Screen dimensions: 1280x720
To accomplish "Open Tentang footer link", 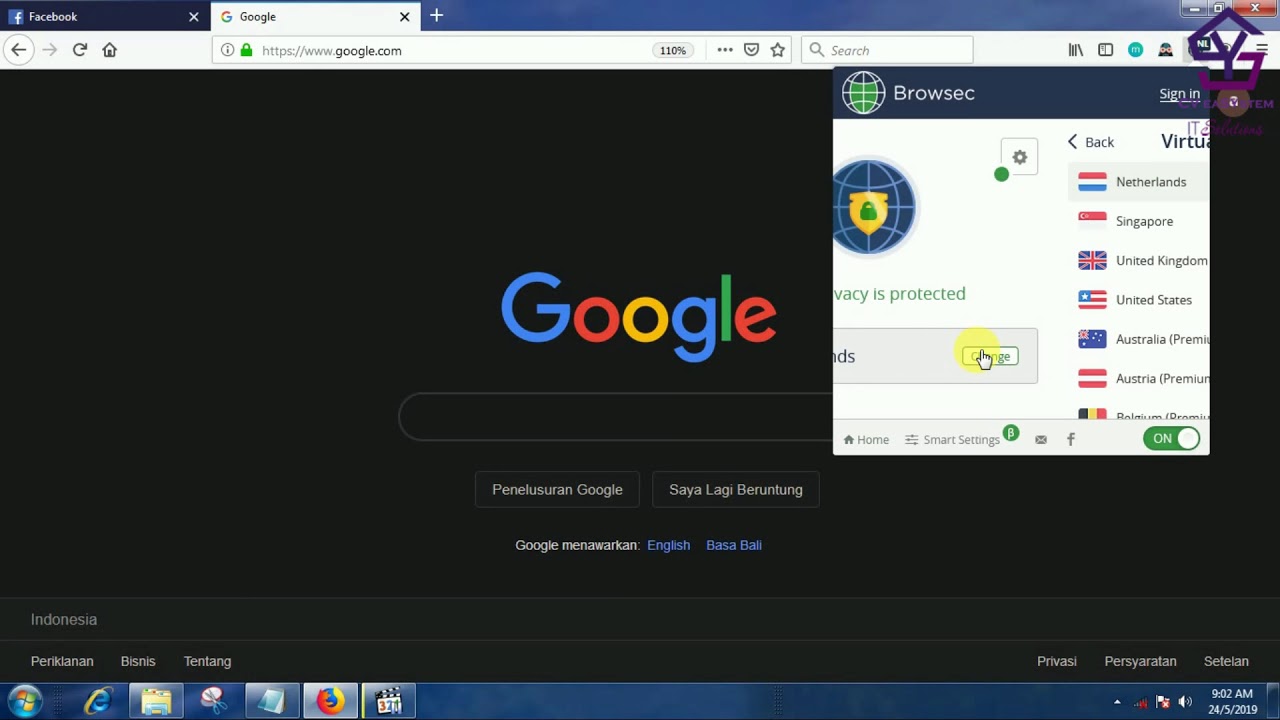I will coord(207,661).
